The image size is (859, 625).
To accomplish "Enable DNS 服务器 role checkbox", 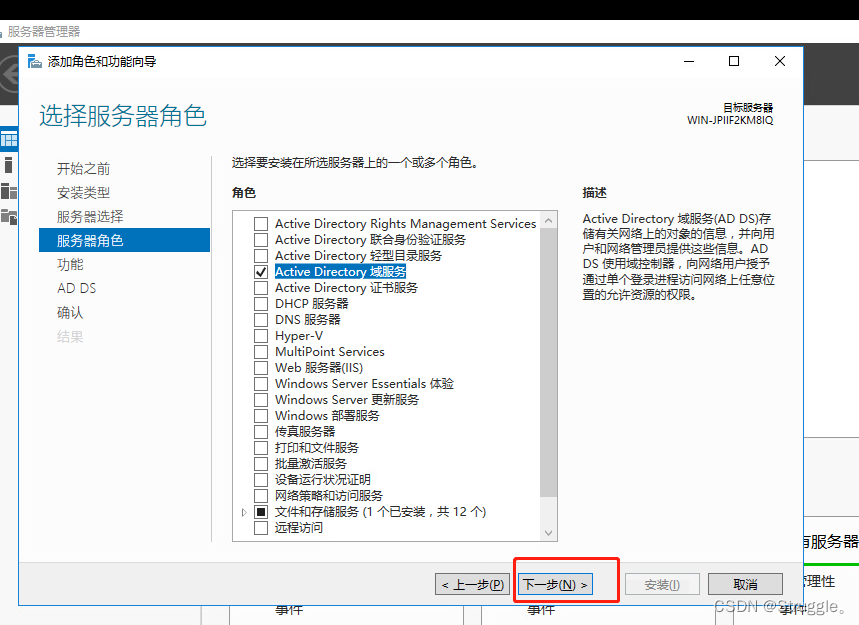I will [x=261, y=319].
